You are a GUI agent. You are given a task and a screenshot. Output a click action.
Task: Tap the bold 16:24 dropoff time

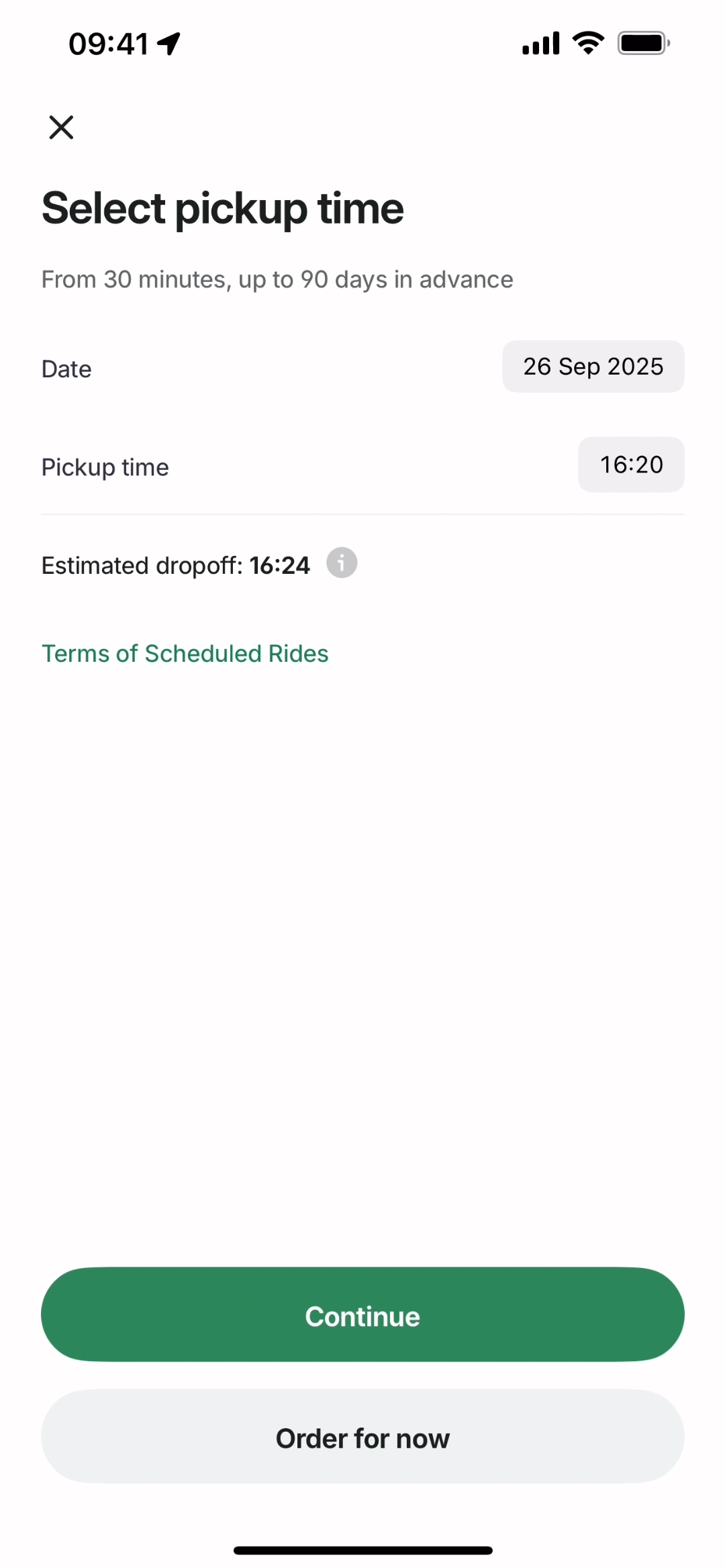pyautogui.click(x=279, y=565)
